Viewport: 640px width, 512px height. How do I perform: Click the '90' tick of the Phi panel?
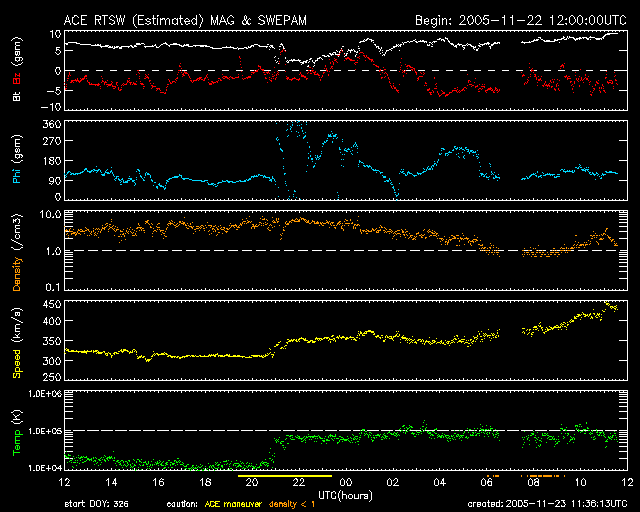click(55, 180)
